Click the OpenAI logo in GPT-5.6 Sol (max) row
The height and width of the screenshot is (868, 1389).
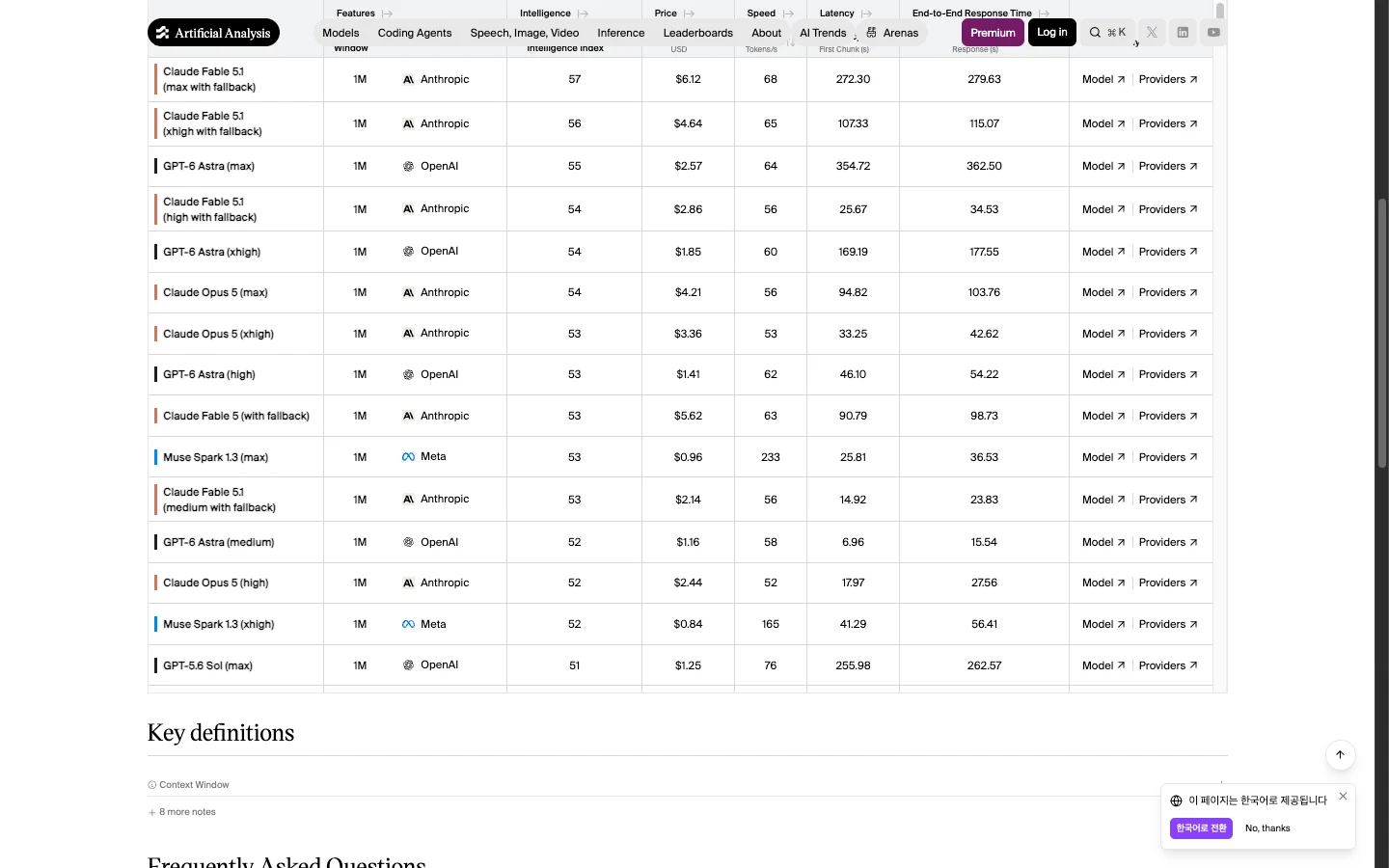[x=408, y=665]
